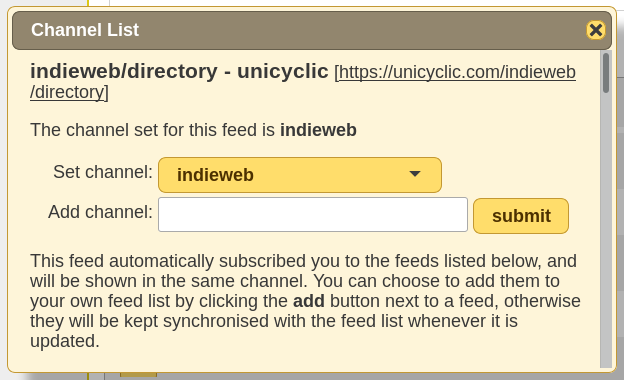Click the "Add channel:" label
Viewport: 624px width, 380px height.
[x=100, y=212]
